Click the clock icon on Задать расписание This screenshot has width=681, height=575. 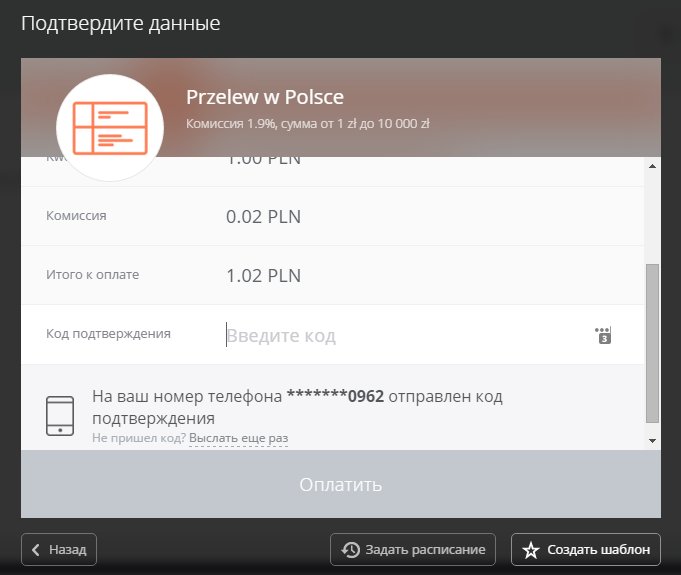pyautogui.click(x=350, y=549)
